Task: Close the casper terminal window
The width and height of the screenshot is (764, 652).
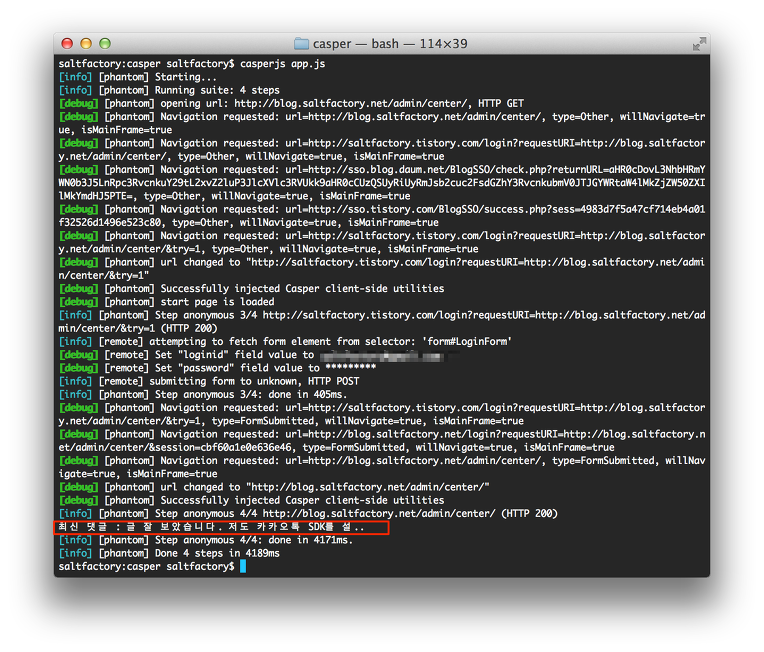Action: (x=67, y=43)
